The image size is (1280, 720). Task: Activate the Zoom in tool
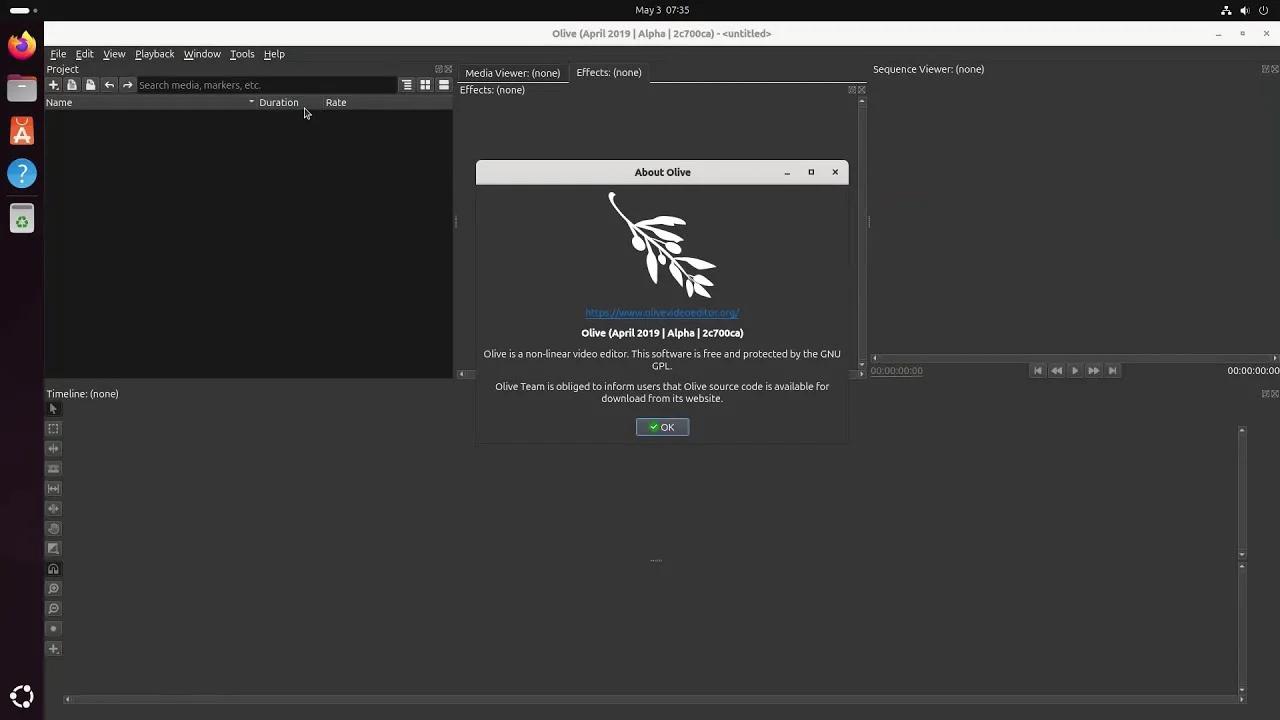coord(53,588)
